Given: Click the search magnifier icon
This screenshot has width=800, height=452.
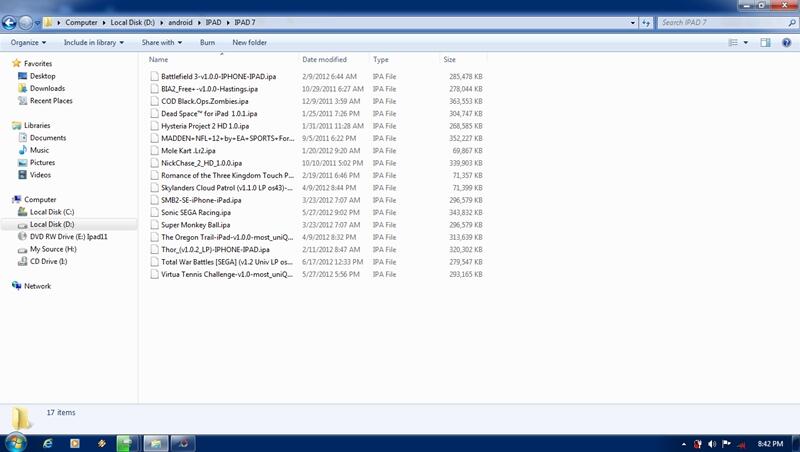Looking at the screenshot, I should pos(792,23).
